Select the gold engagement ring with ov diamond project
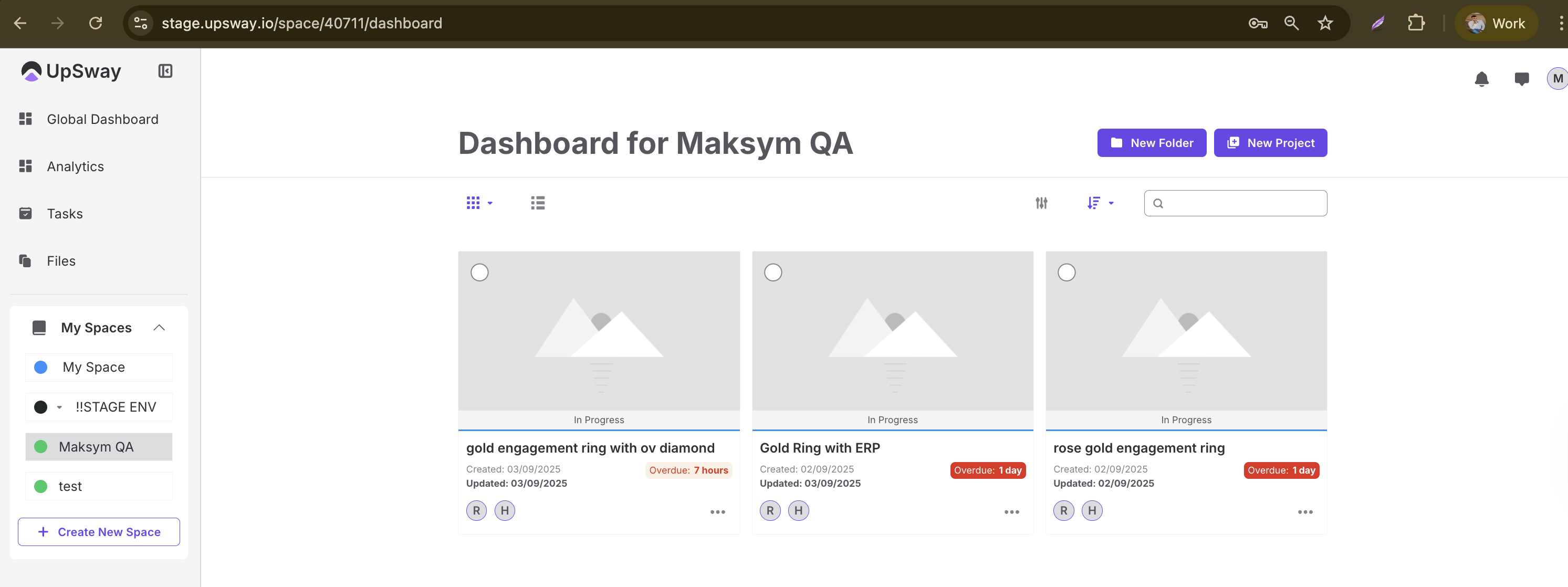 (479, 272)
